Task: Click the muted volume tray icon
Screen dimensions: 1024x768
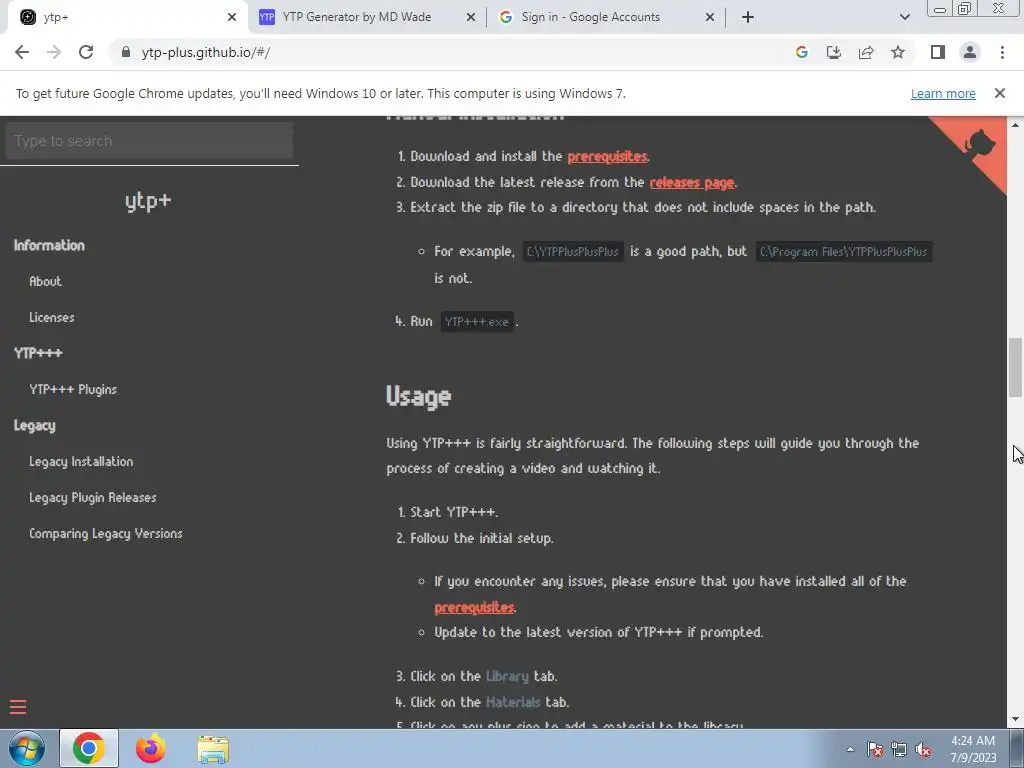Action: click(x=923, y=749)
